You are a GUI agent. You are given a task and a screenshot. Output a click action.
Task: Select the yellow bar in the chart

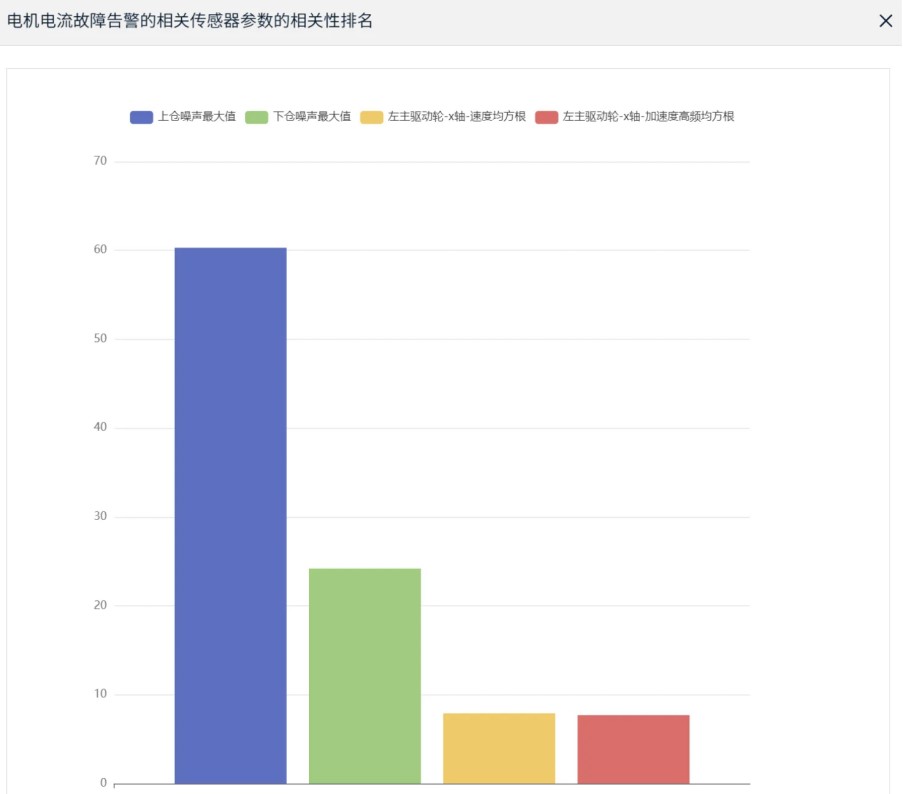coord(498,748)
